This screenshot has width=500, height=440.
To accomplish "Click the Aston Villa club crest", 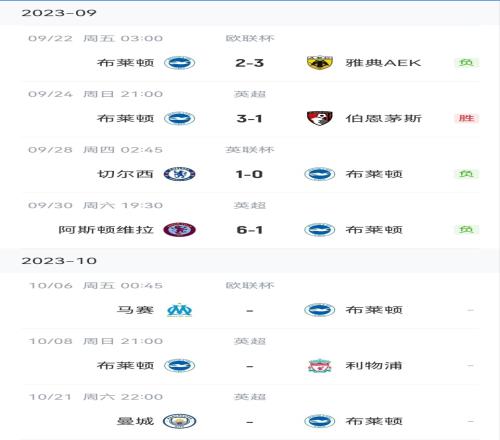I will 179,230.
